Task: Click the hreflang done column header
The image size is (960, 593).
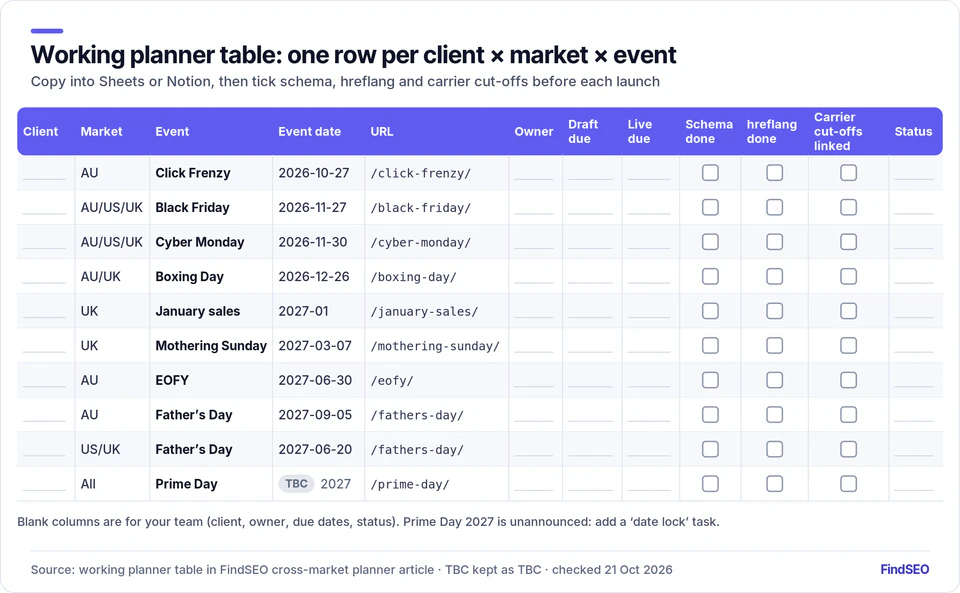Action: 771,132
